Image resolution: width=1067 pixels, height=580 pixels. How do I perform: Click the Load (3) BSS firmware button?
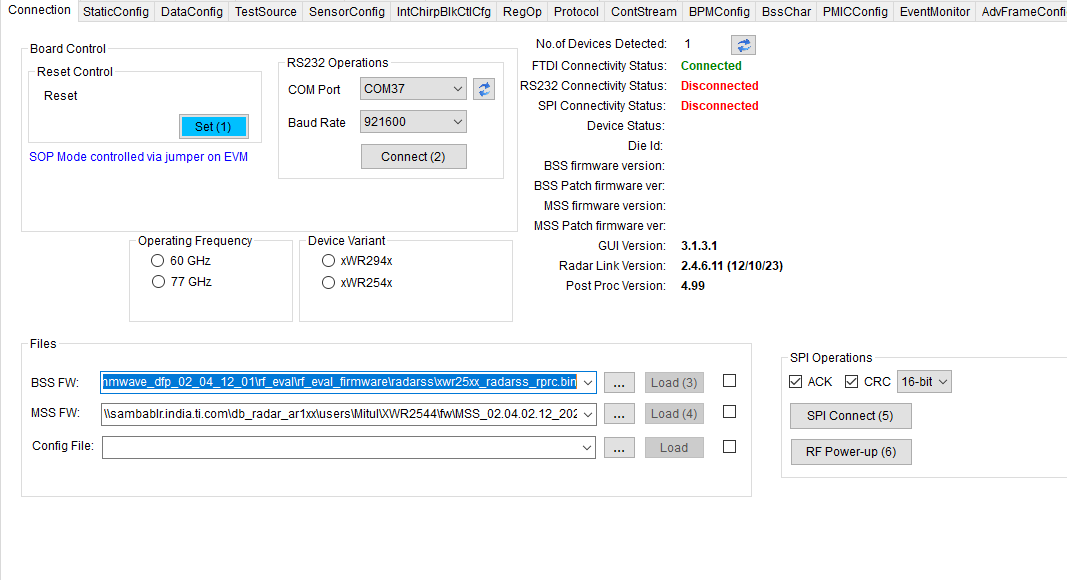pos(674,383)
